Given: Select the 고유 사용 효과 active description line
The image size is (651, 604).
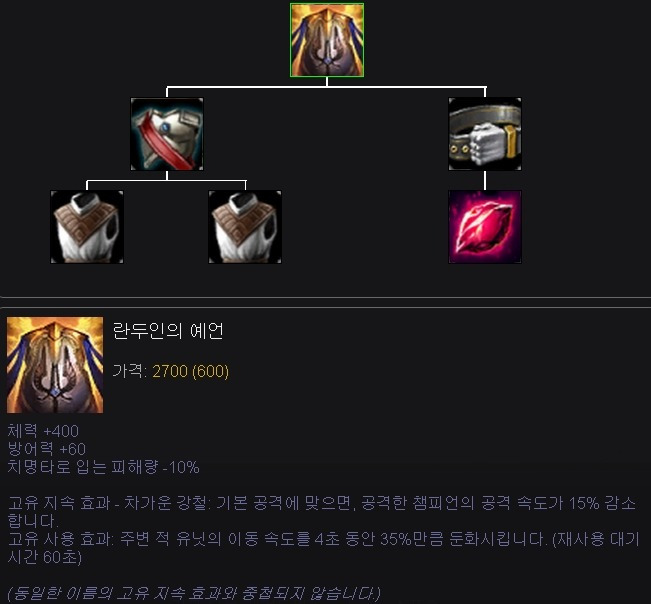Looking at the screenshot, I should pos(323,548).
